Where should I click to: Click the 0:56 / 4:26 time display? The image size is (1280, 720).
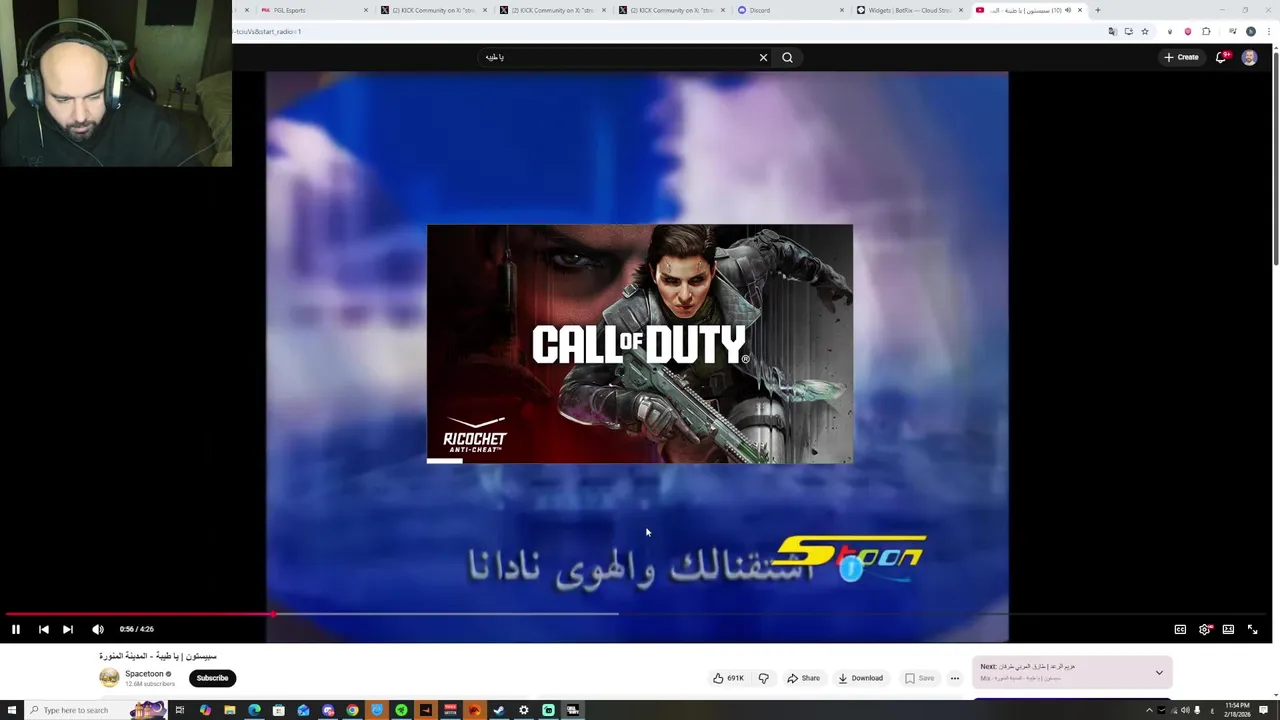(x=136, y=629)
